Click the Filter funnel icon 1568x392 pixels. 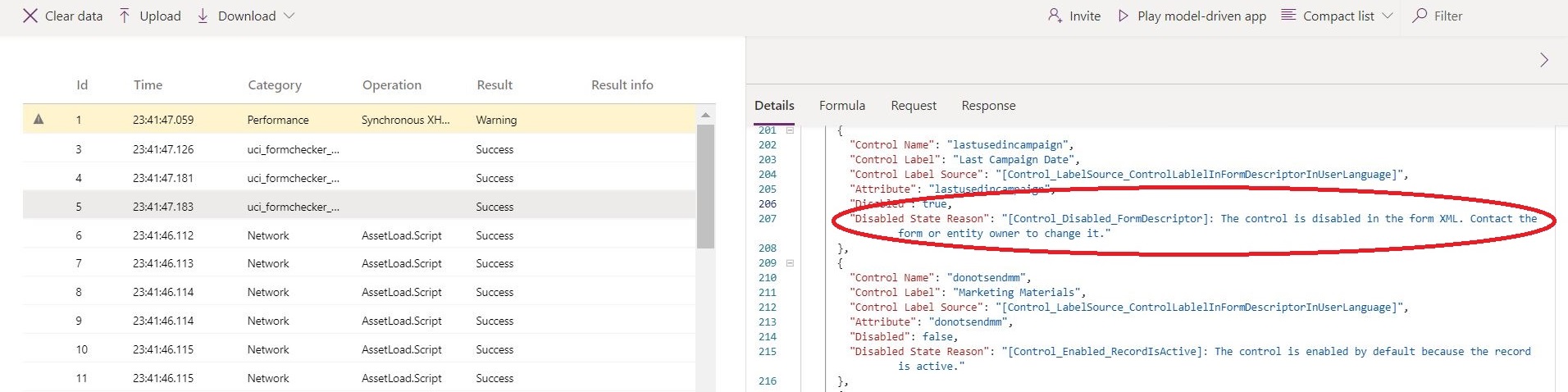[x=1420, y=16]
